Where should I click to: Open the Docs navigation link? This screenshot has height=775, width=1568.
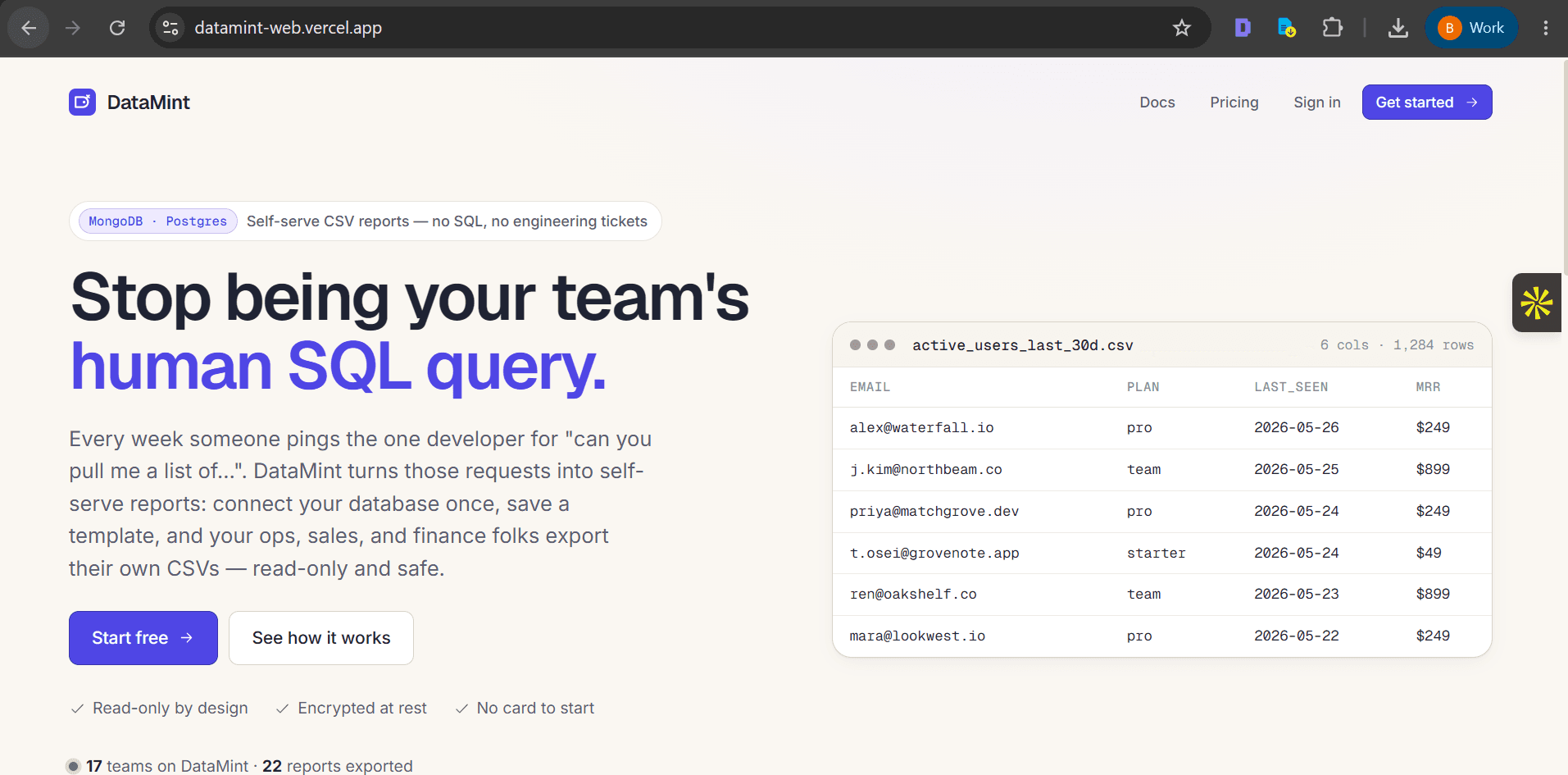[x=1157, y=103]
